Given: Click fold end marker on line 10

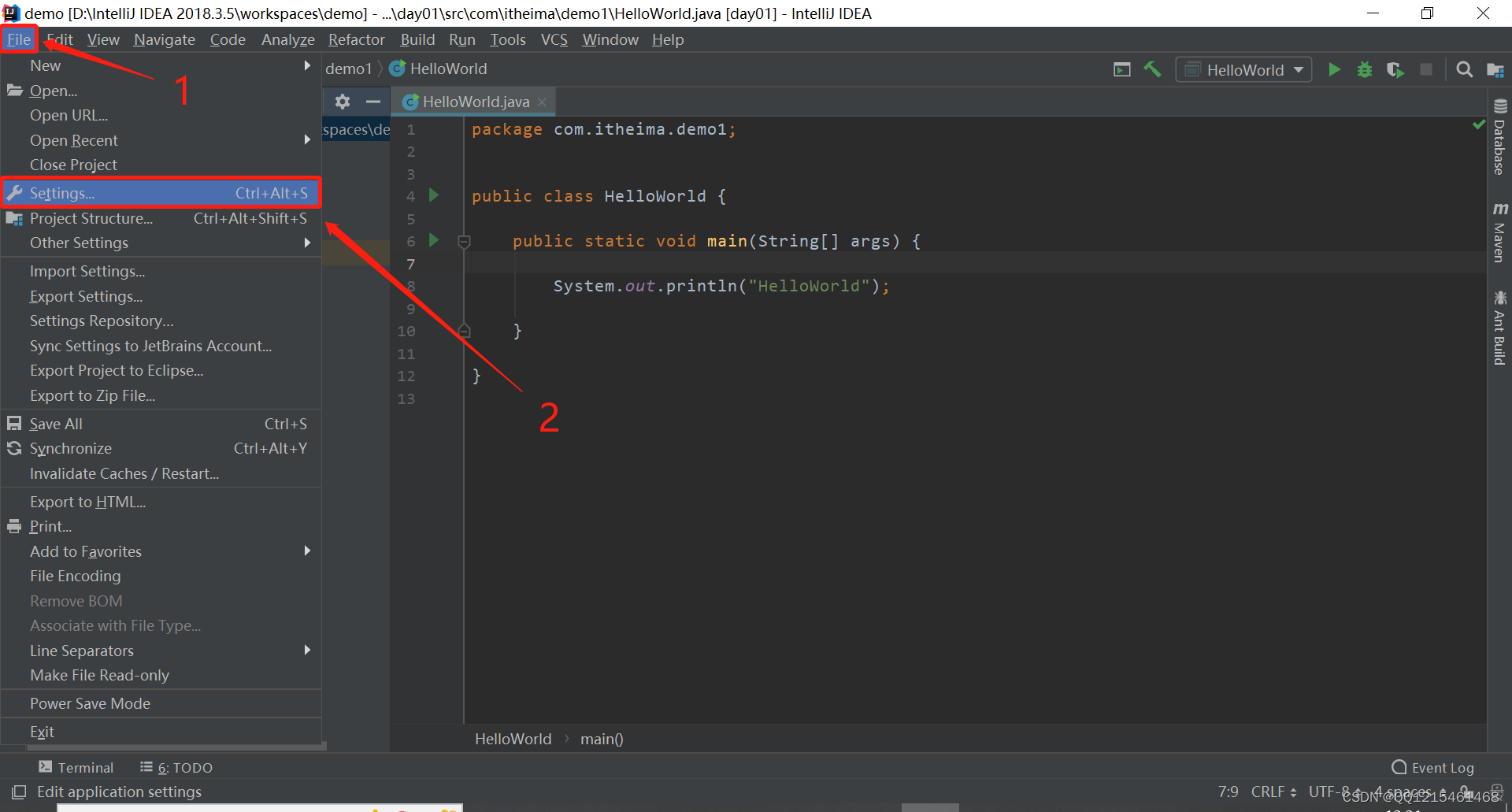Looking at the screenshot, I should tap(464, 331).
